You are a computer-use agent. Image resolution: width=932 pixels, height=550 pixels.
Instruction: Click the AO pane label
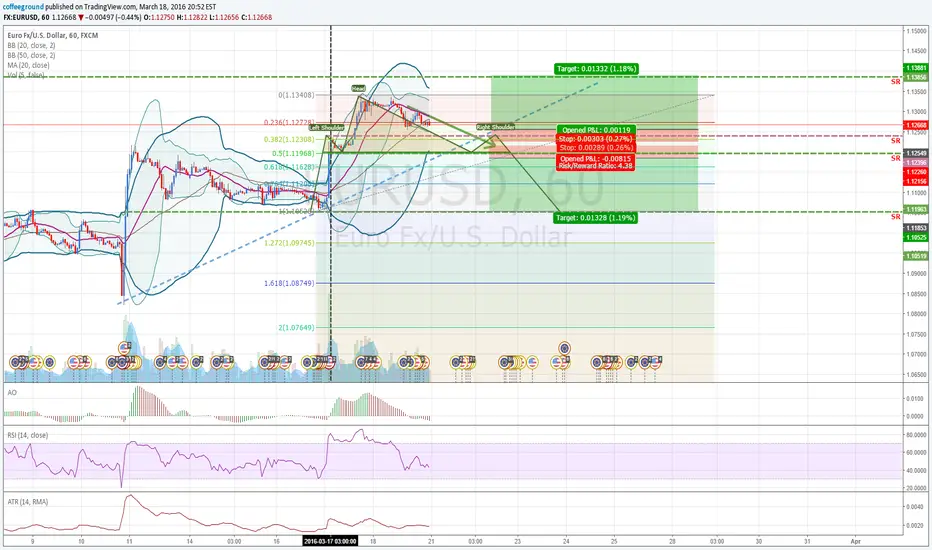coord(12,392)
